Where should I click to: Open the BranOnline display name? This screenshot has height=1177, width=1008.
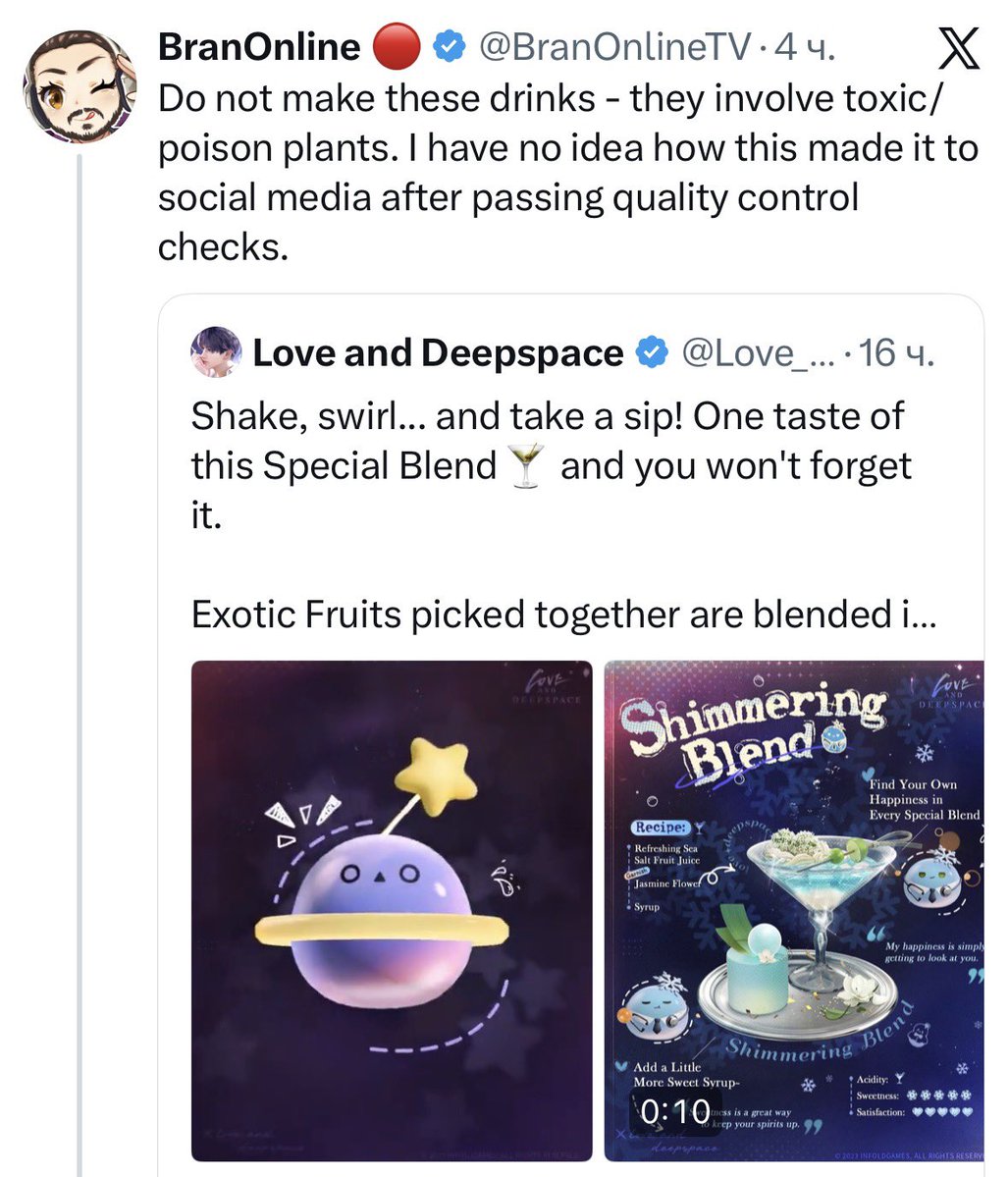[x=259, y=47]
